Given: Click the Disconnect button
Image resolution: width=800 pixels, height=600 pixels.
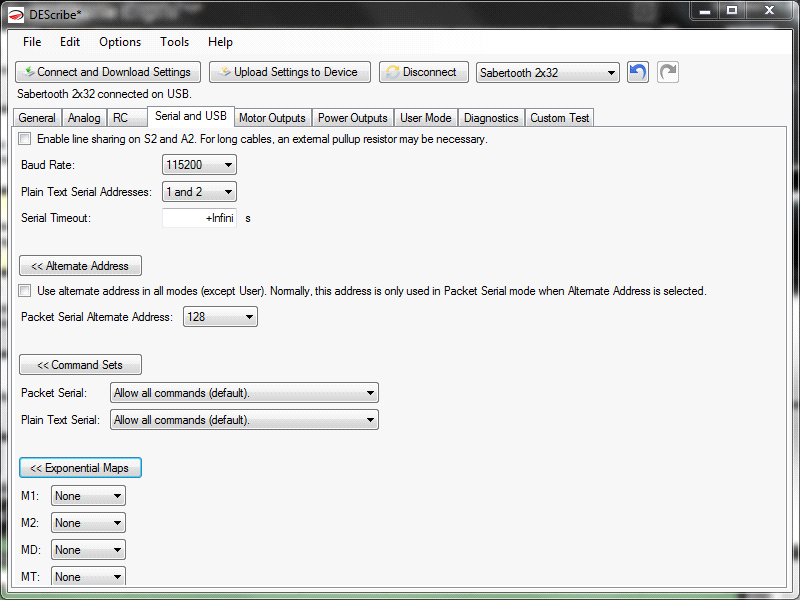Looking at the screenshot, I should [x=424, y=72].
